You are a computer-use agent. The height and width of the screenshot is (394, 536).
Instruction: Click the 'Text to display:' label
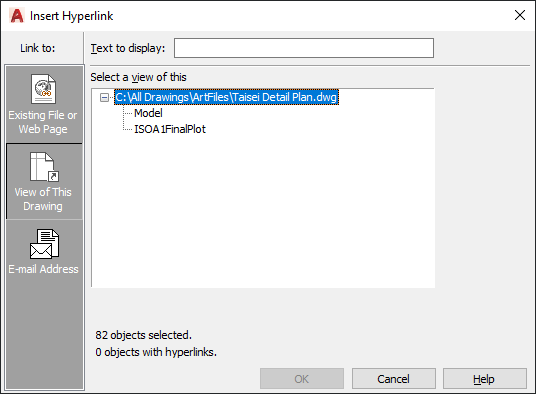[x=128, y=48]
